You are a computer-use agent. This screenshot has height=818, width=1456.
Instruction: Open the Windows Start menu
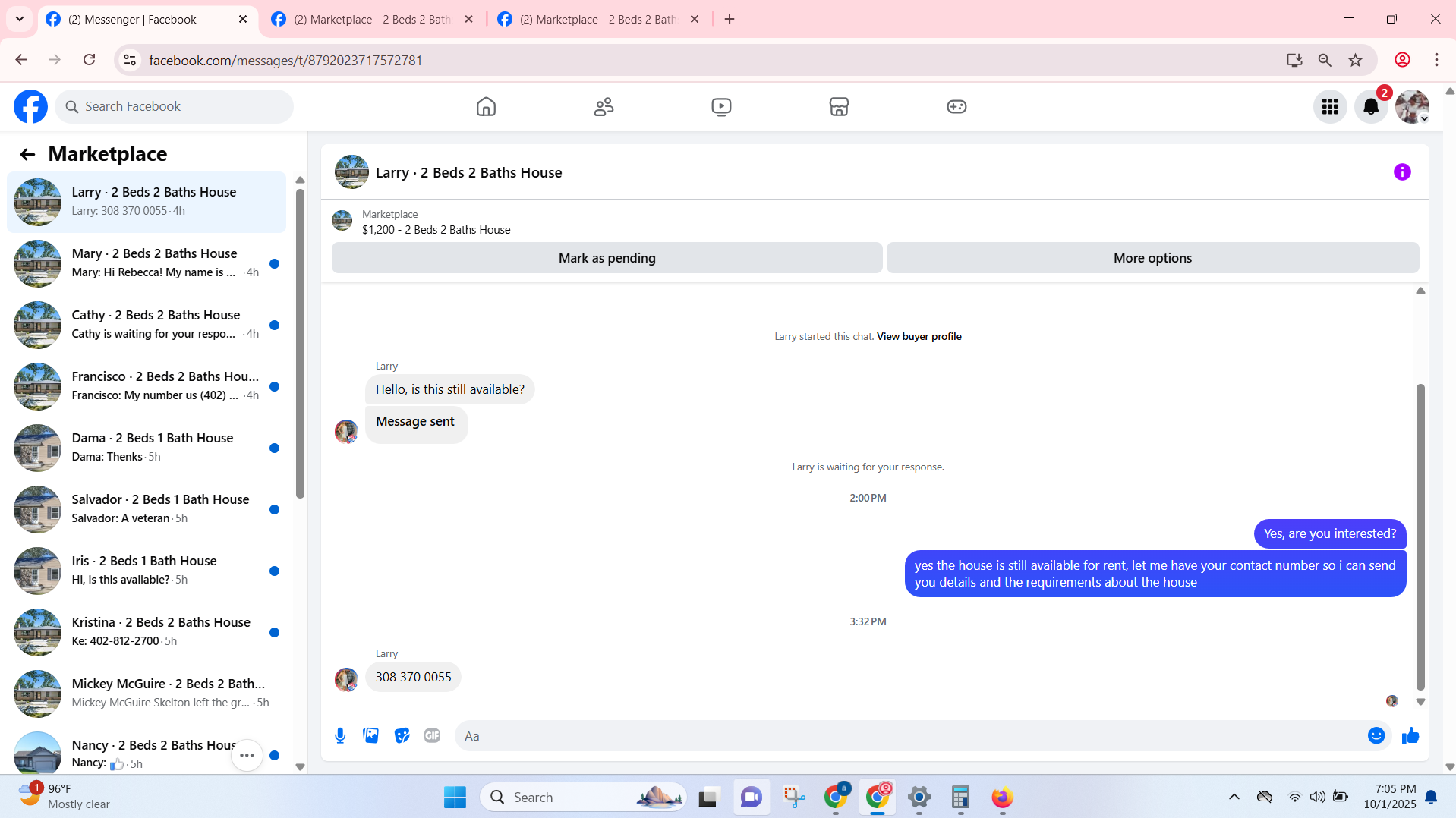(455, 798)
